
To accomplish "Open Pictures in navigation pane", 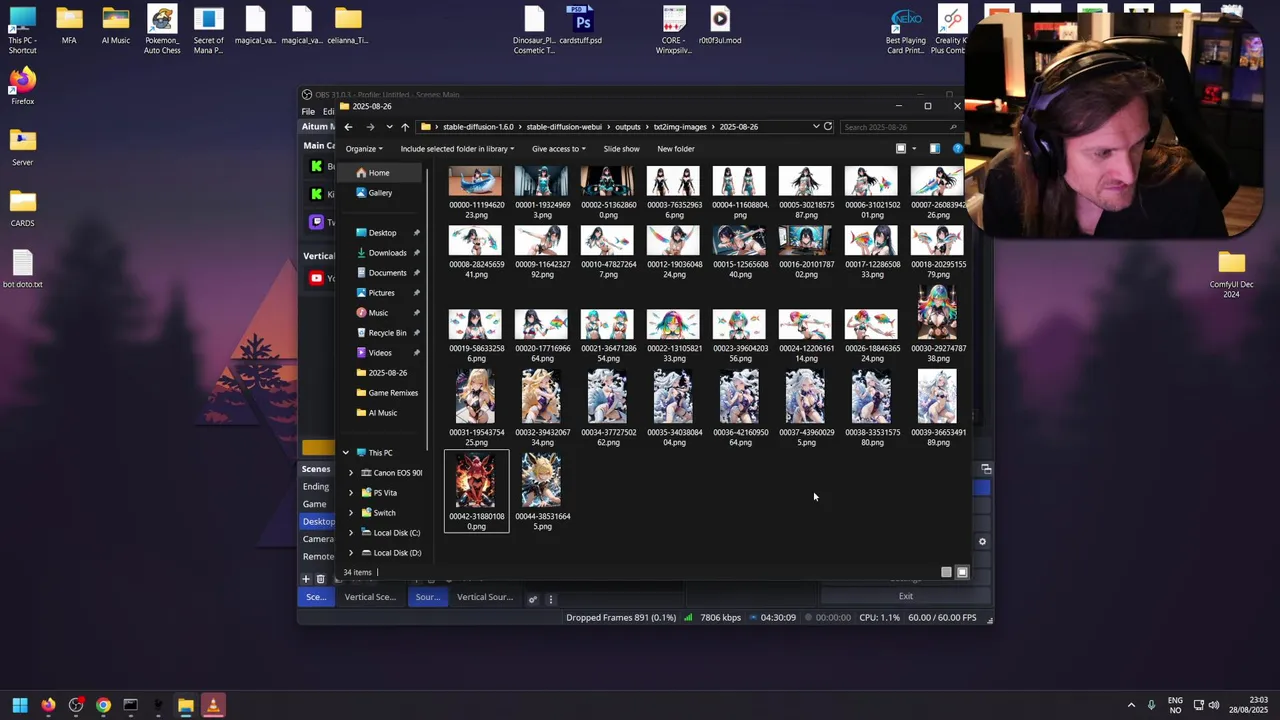I will tap(381, 293).
